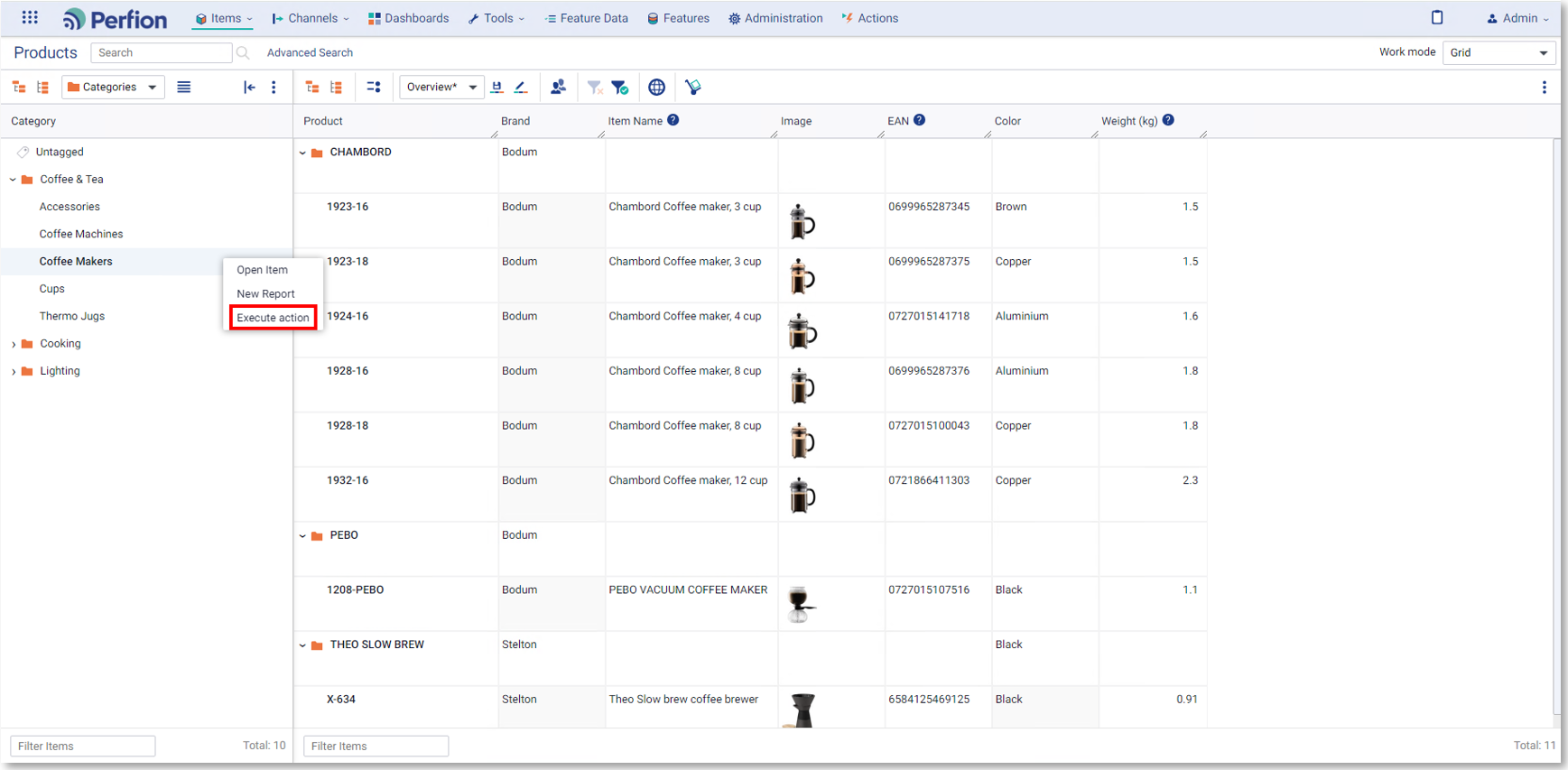Screen dimensions: 1568x770
Task: Expand the Cooking category
Action: coord(13,344)
